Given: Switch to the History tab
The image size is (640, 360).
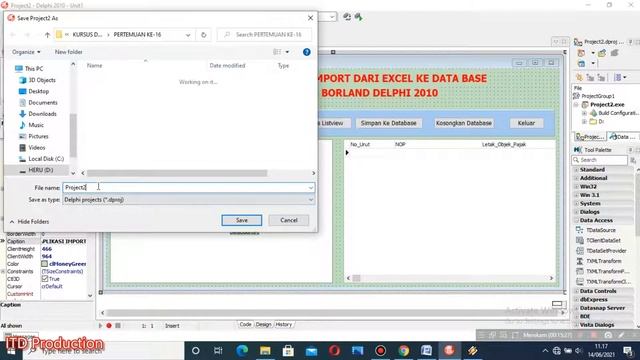Looking at the screenshot, I should click(283, 324).
